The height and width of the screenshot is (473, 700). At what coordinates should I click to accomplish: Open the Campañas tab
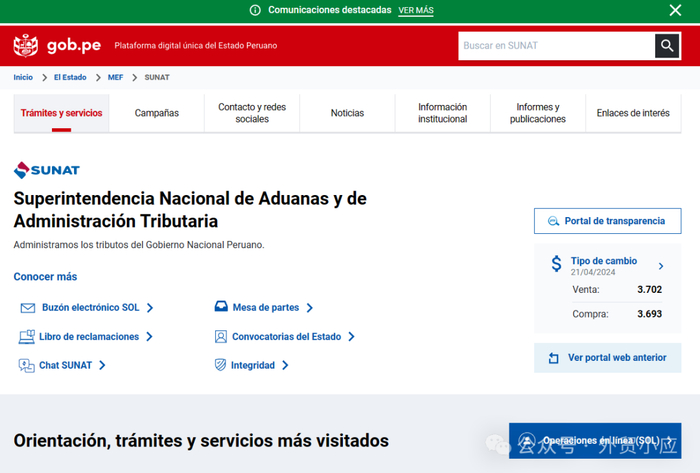click(157, 113)
